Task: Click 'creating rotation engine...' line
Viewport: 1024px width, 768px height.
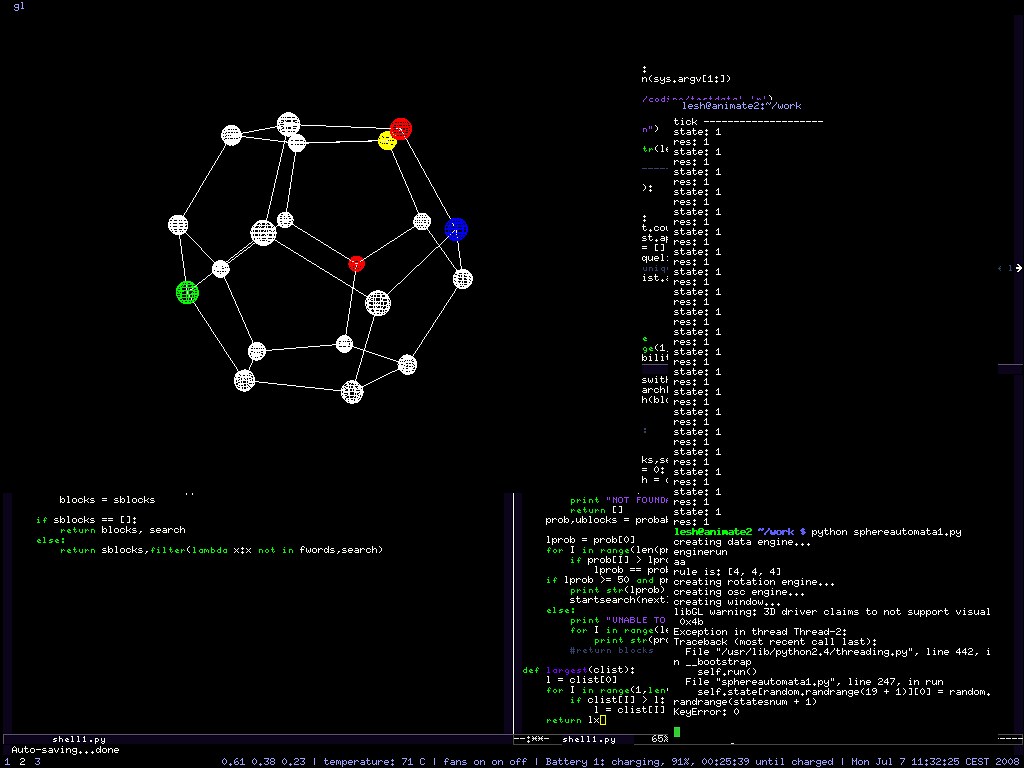Action: (754, 582)
